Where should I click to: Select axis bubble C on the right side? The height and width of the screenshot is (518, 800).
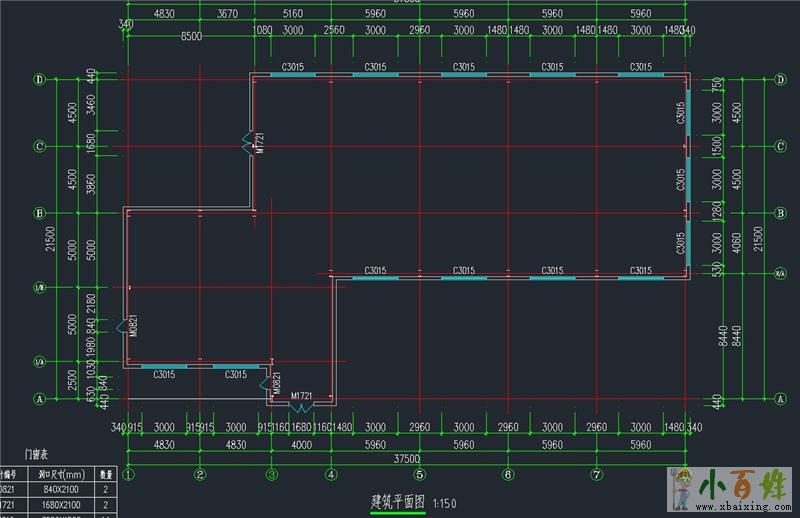click(779, 146)
